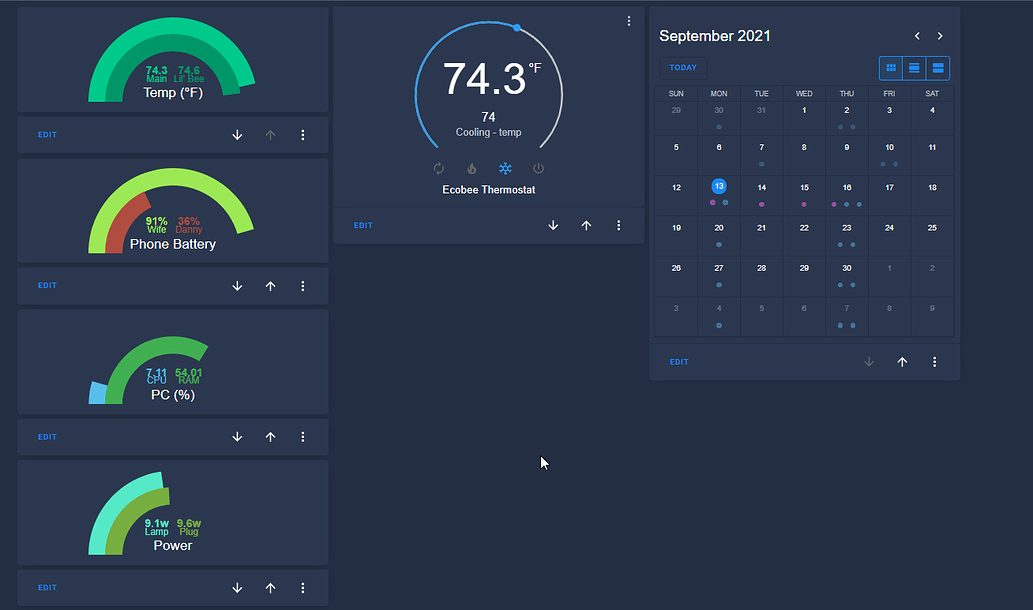Select heat mode on the Ecobee thermostat
Screen dimensions: 1033x610
coord(471,168)
